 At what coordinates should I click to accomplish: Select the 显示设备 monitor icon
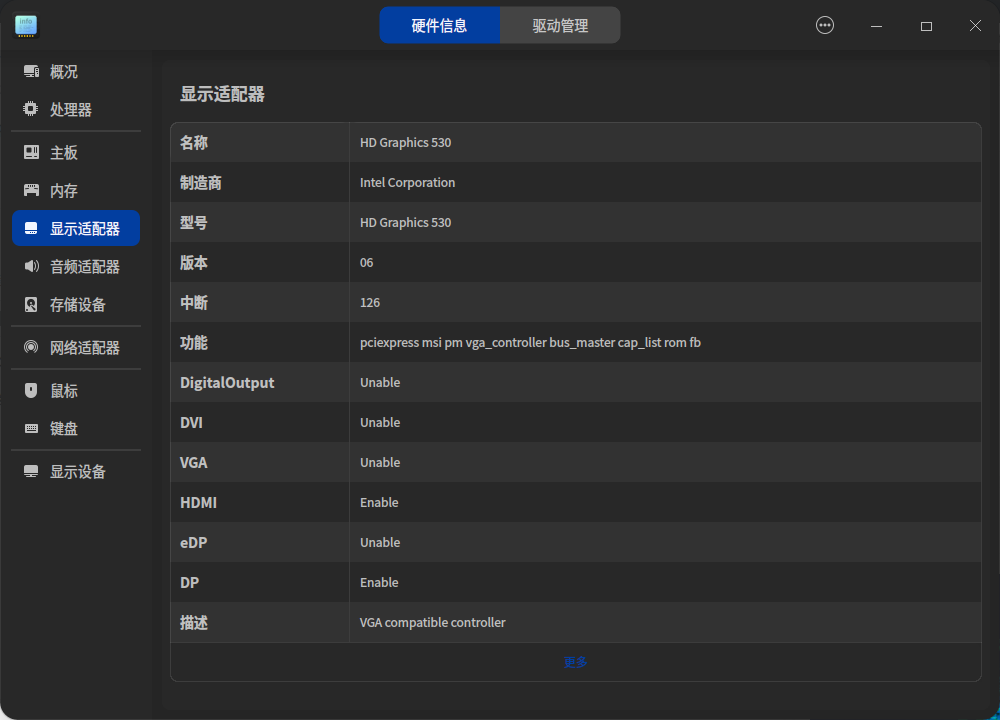pyautogui.click(x=31, y=471)
